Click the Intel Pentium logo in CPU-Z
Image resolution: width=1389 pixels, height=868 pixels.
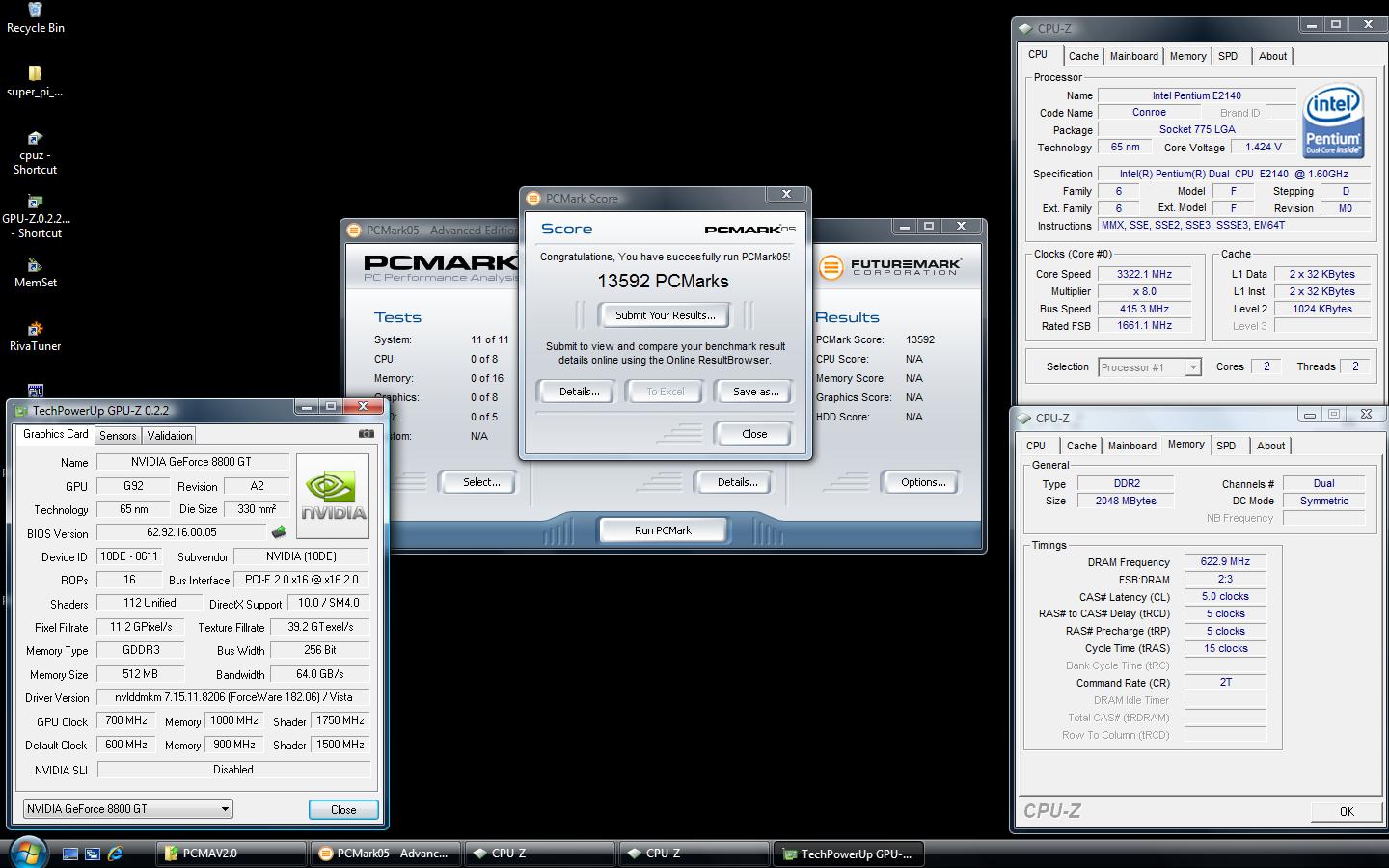click(1333, 120)
